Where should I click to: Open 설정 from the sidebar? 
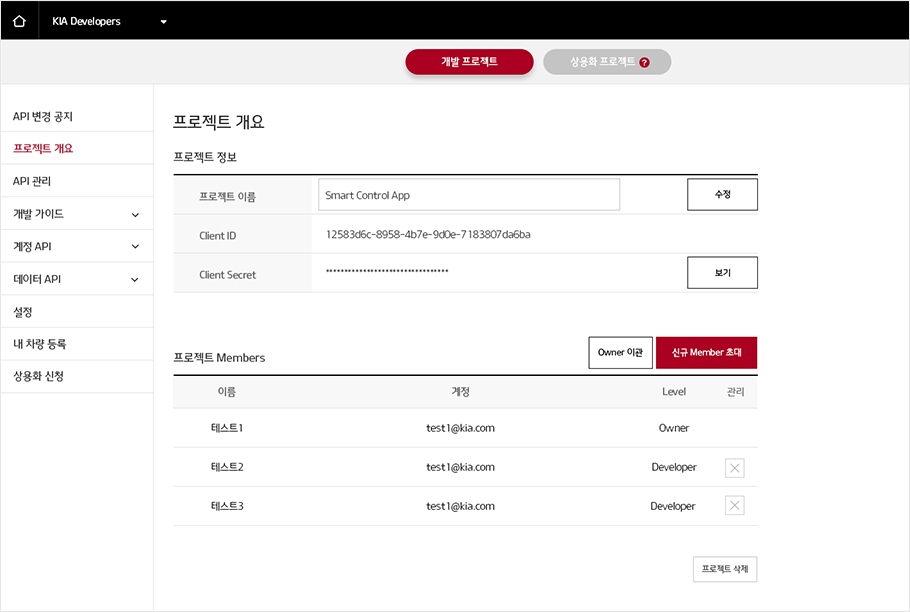tap(23, 312)
